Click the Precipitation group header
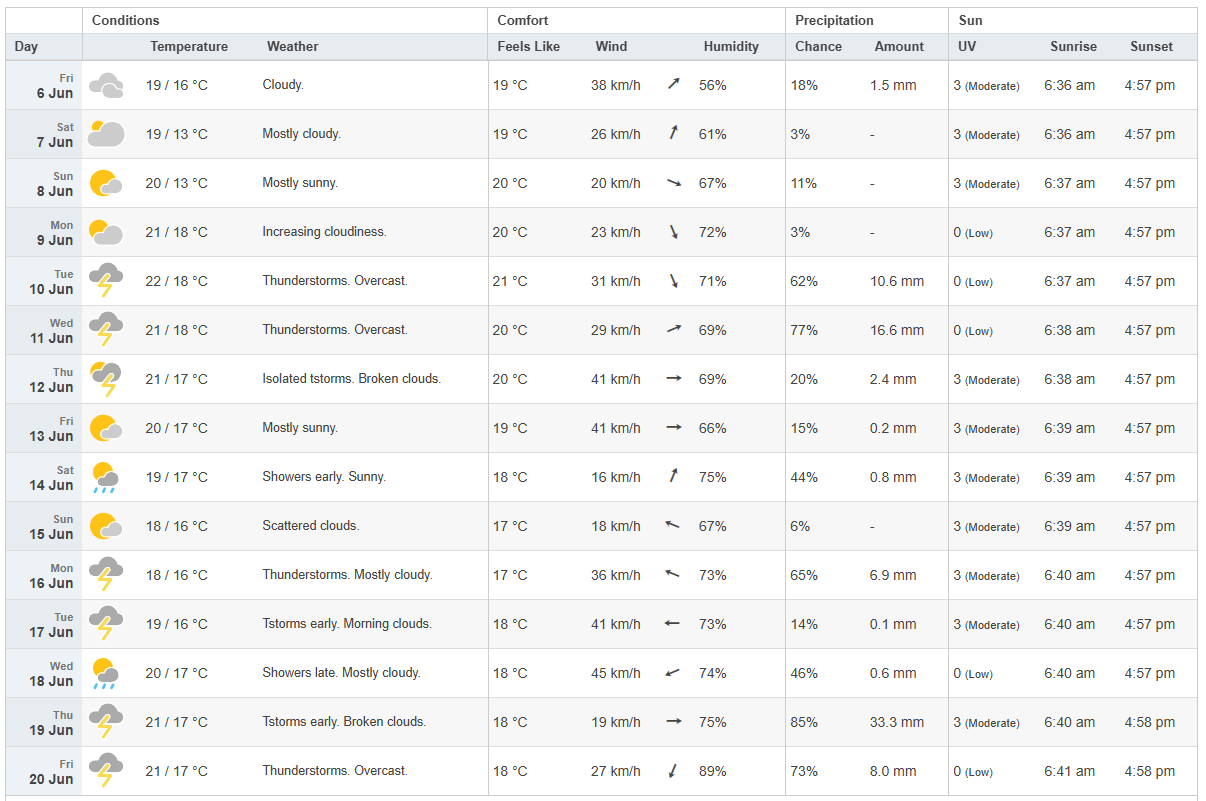Image resolution: width=1206 pixels, height=801 pixels. click(x=834, y=21)
